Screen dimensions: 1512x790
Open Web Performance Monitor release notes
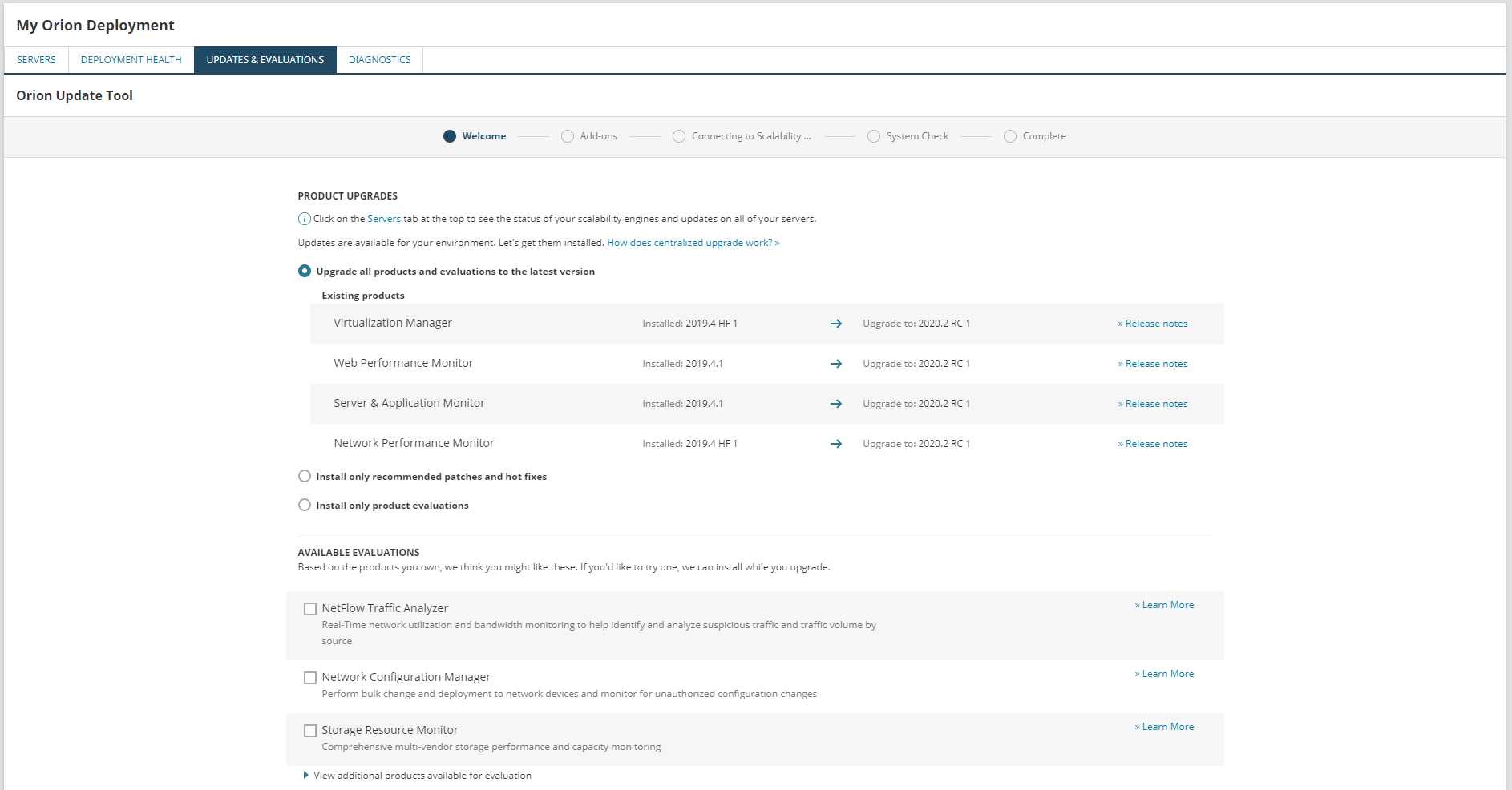point(1153,364)
